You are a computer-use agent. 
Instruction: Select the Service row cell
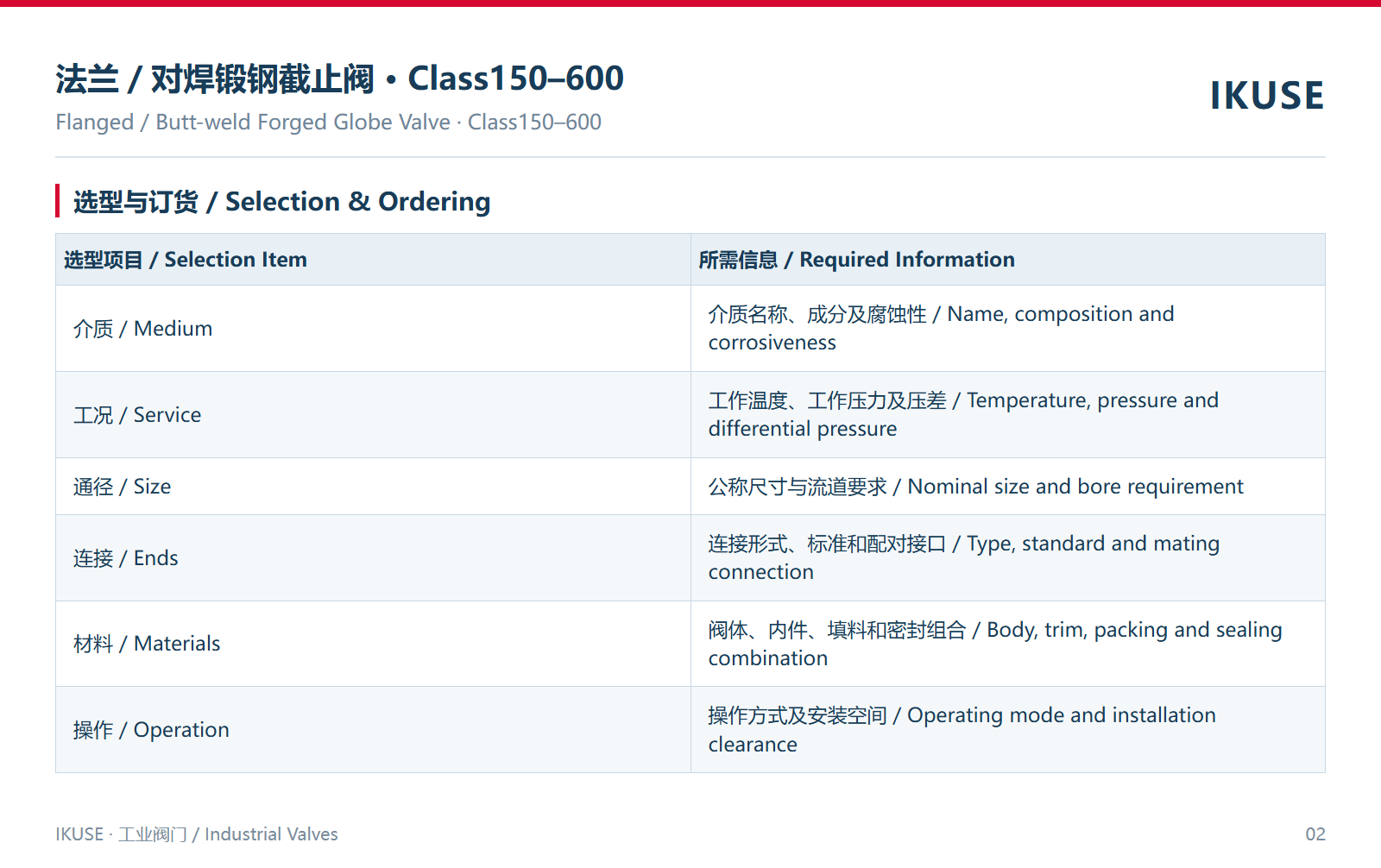coord(373,415)
